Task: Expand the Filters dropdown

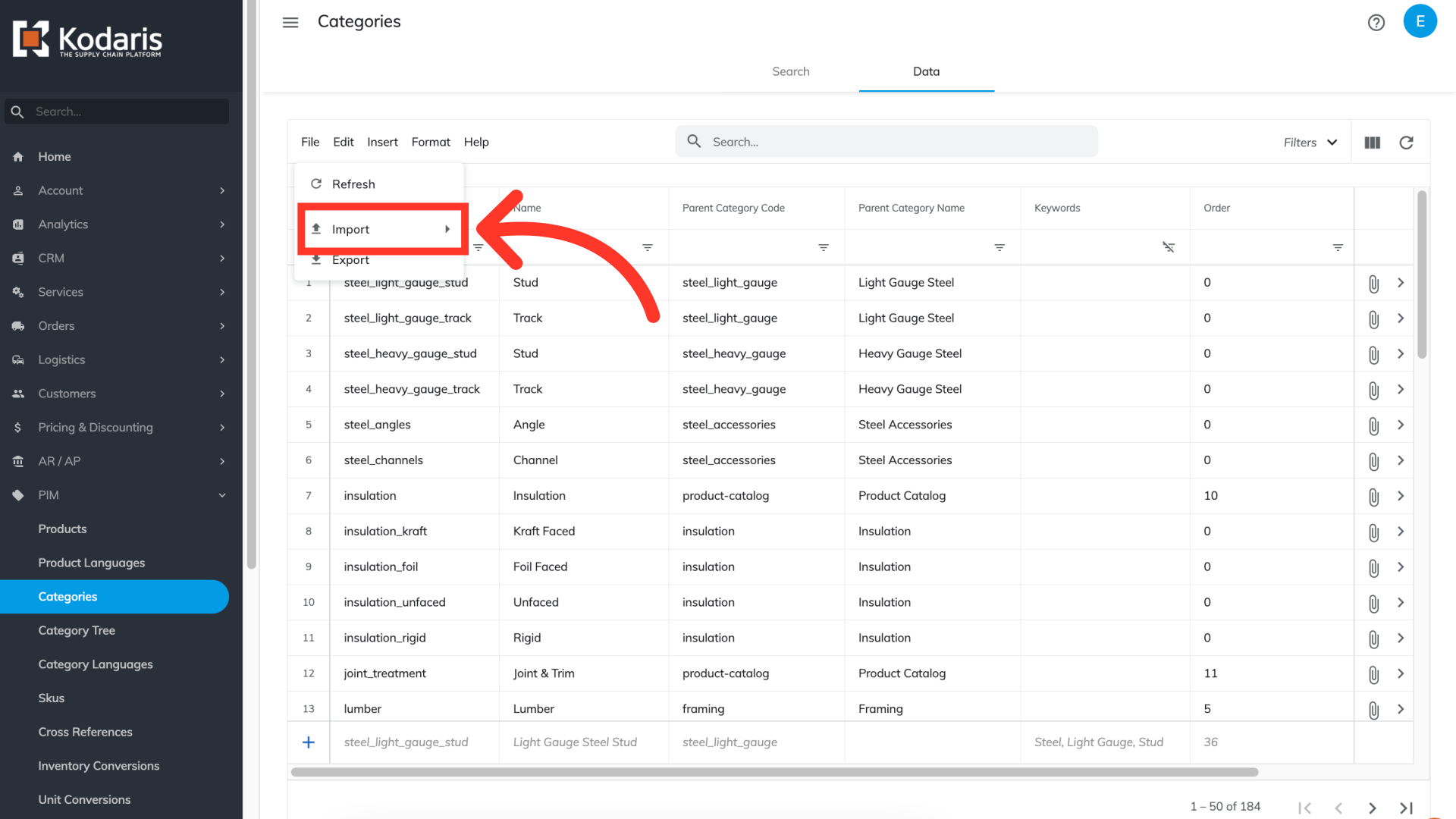Action: (1310, 143)
